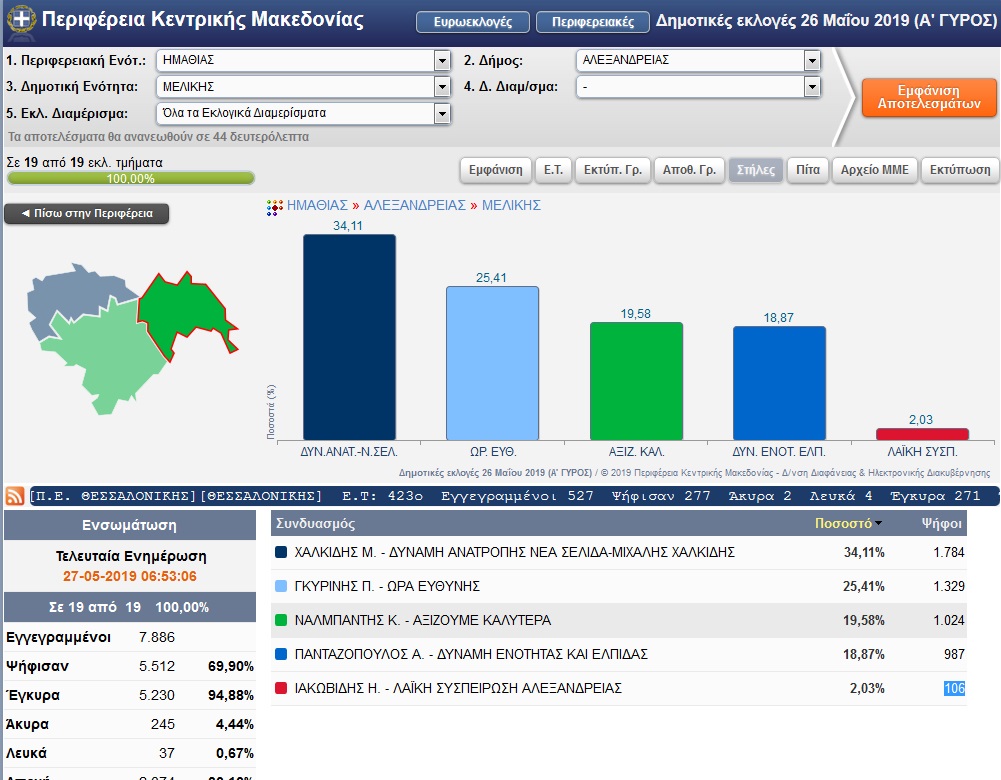Image resolution: width=1001 pixels, height=780 pixels.
Task: Click the scrolling news ticker bar
Action: tap(514, 496)
